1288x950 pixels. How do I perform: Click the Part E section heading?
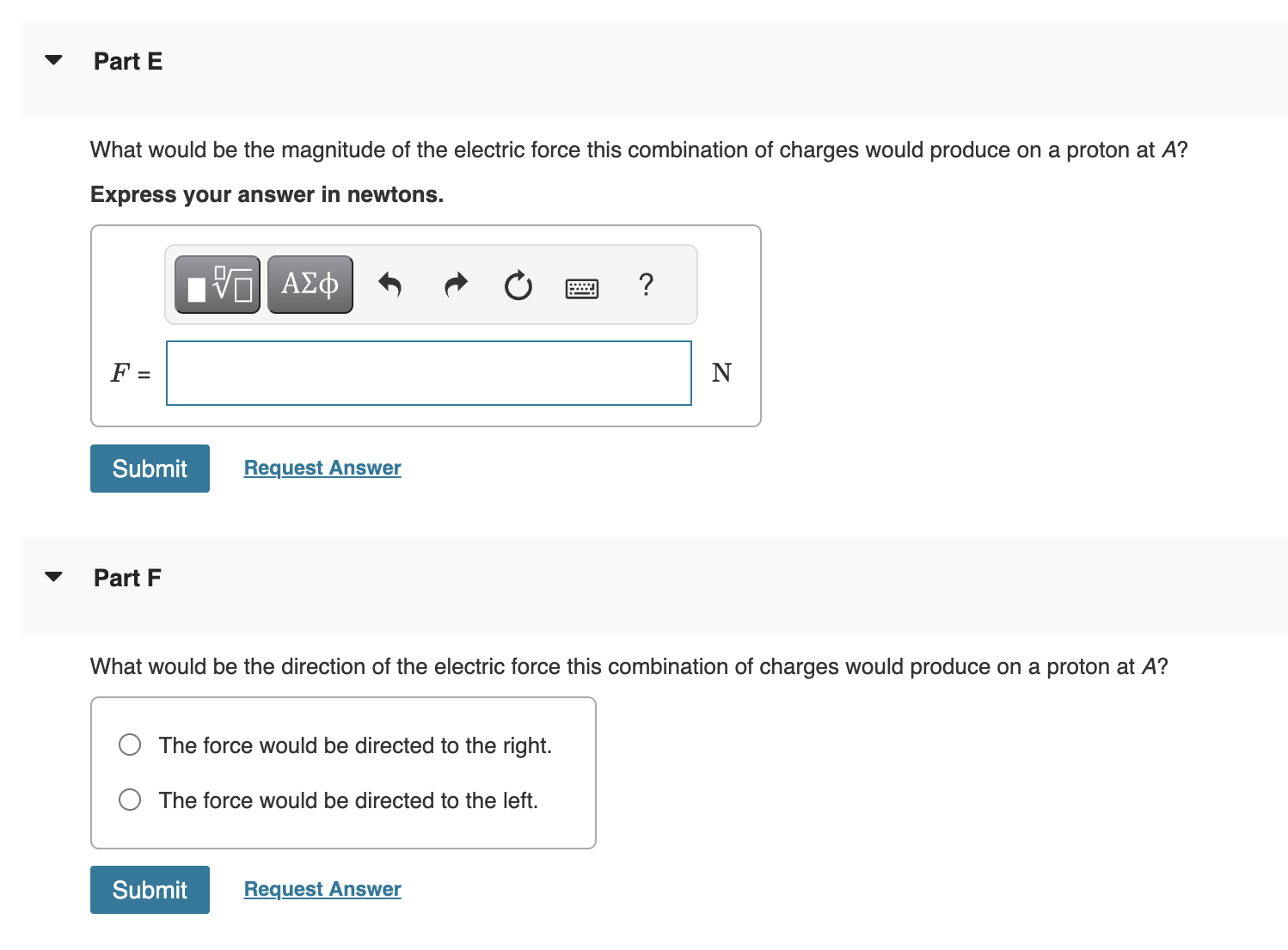[128, 61]
